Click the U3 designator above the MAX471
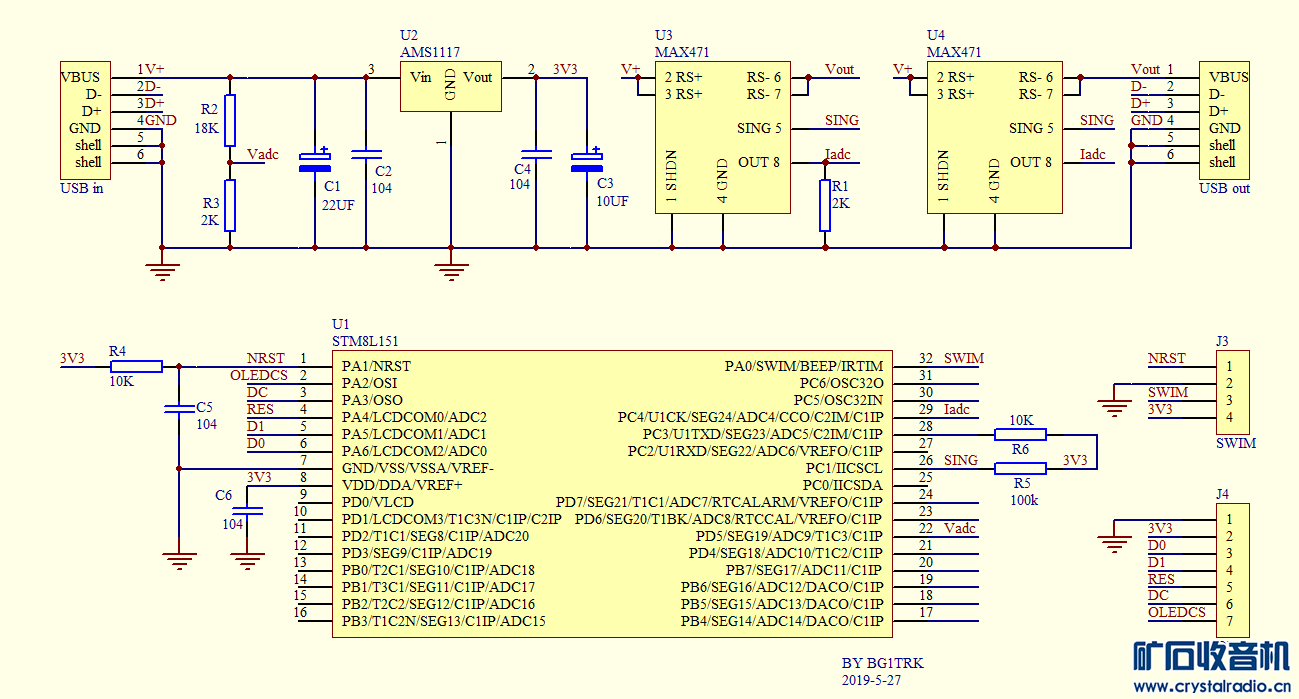 pyautogui.click(x=664, y=35)
